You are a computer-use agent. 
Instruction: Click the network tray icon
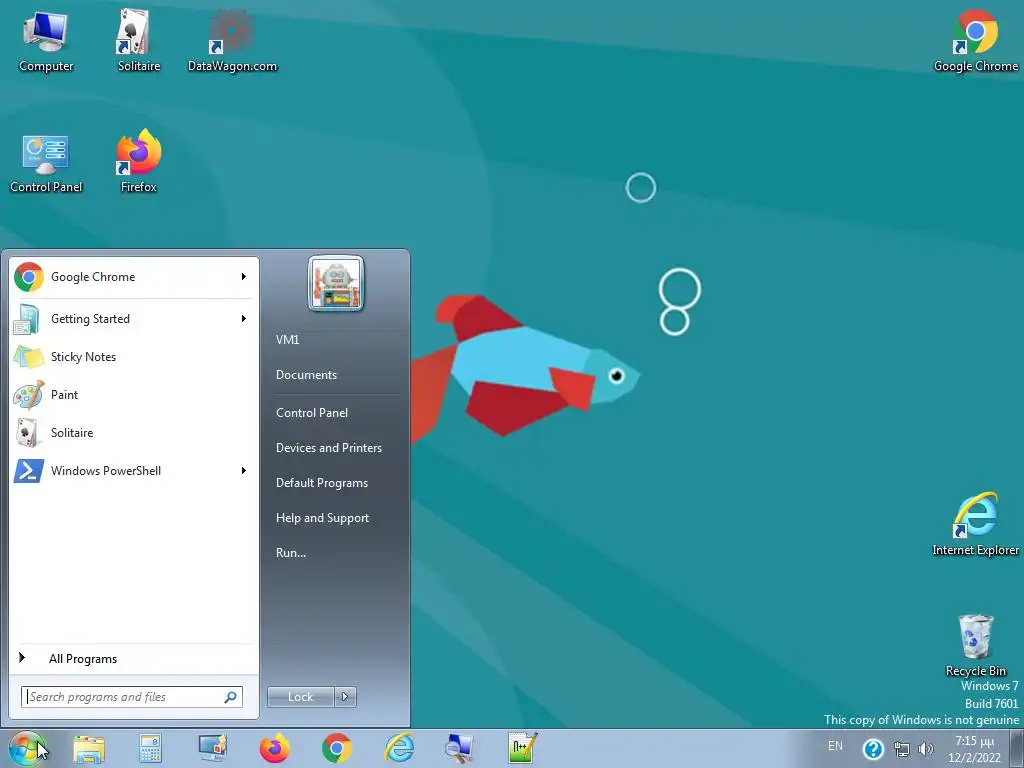902,749
